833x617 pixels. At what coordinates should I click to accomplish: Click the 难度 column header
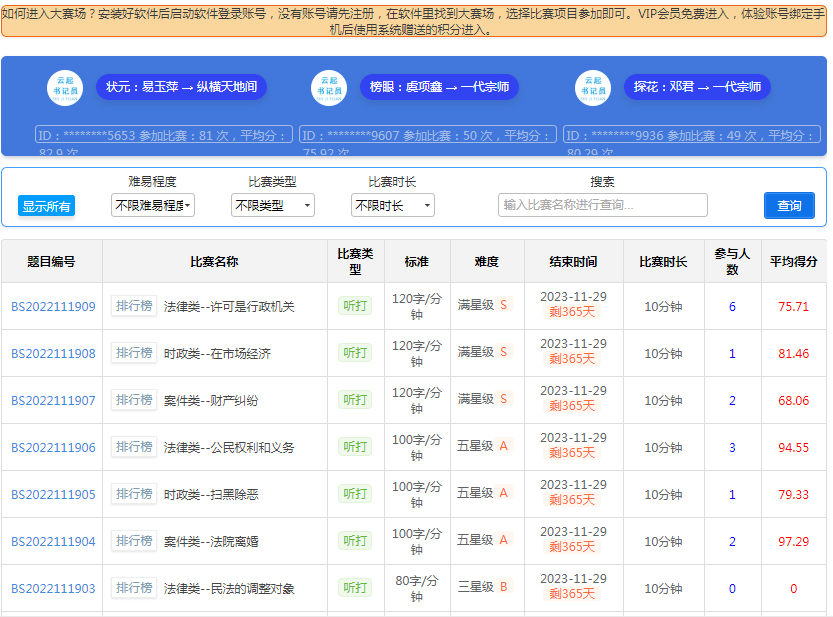click(x=487, y=261)
